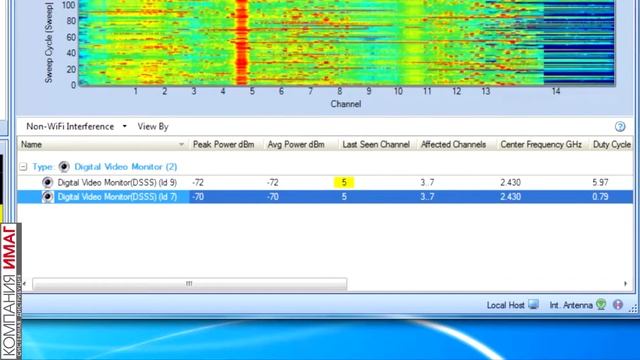Click Duty Cycle value 5.97
The image size is (640, 360).
(600, 182)
